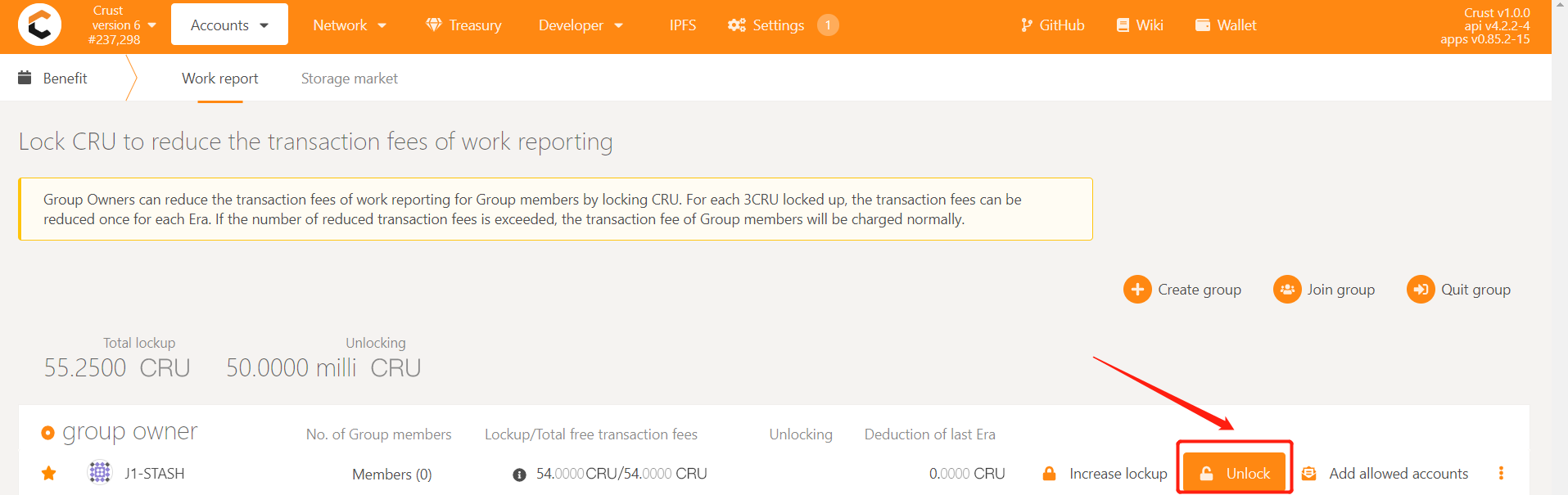This screenshot has width=1568, height=495.
Task: Click the orange Unlock button
Action: tap(1235, 473)
